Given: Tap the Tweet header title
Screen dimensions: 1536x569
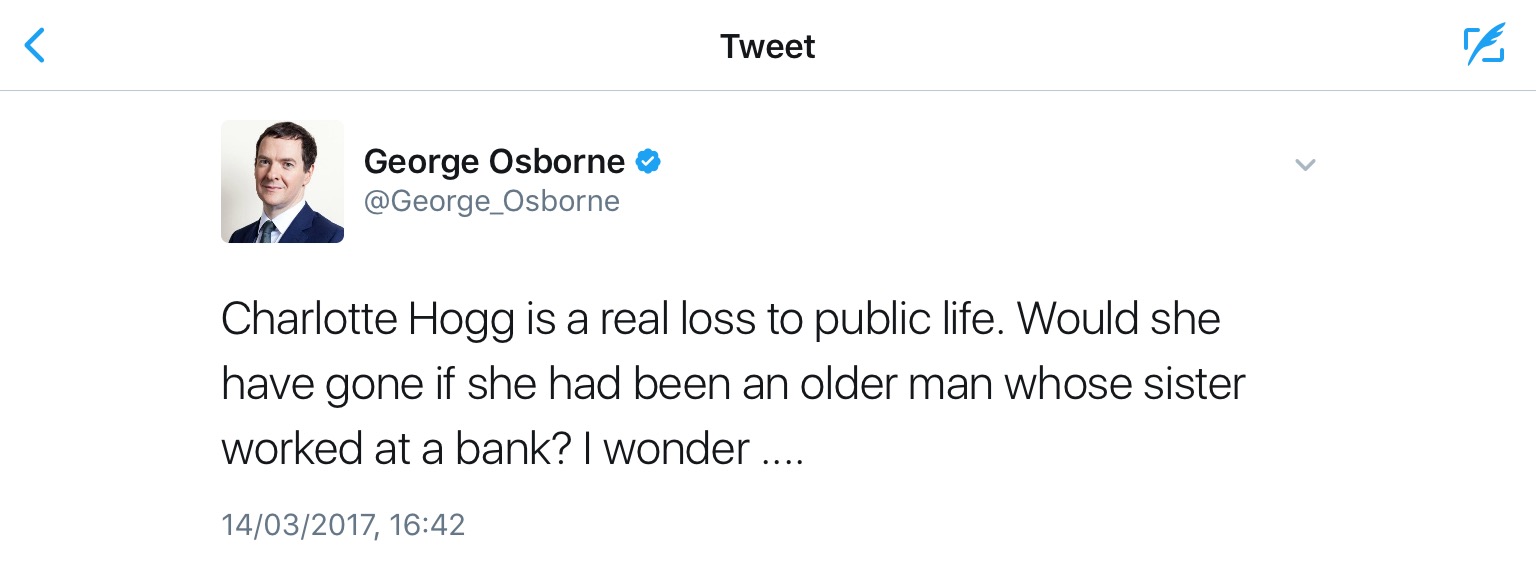Looking at the screenshot, I should (767, 46).
